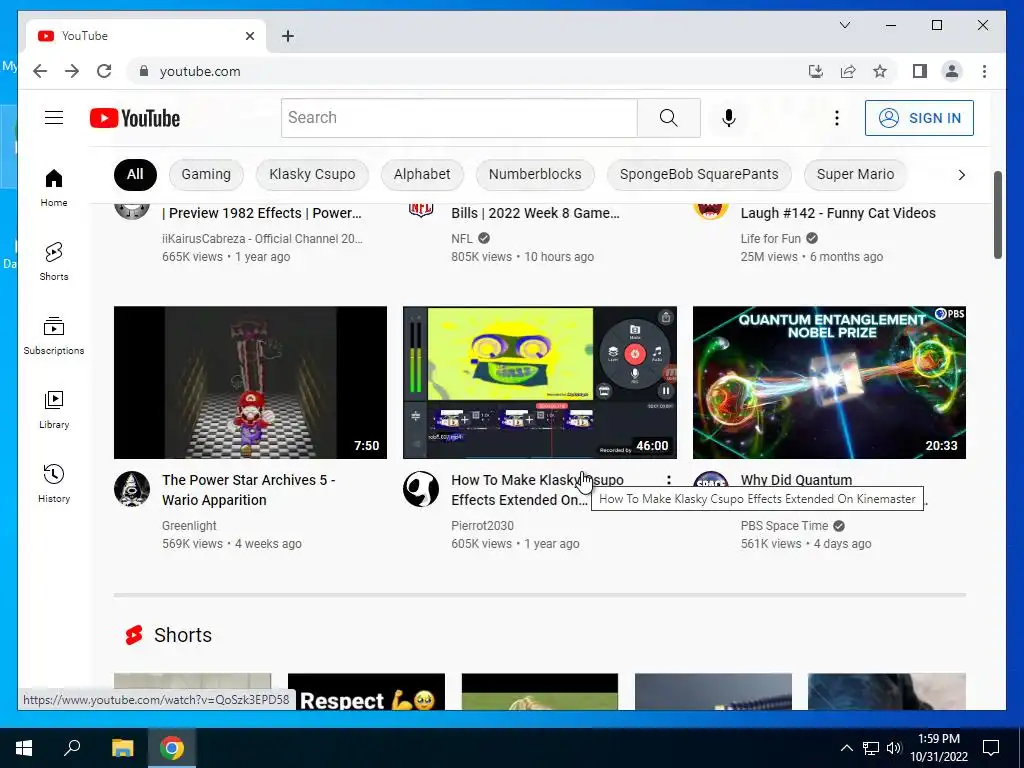The height and width of the screenshot is (768, 1024).
Task: Select the Alphabet chip
Action: [x=422, y=174]
